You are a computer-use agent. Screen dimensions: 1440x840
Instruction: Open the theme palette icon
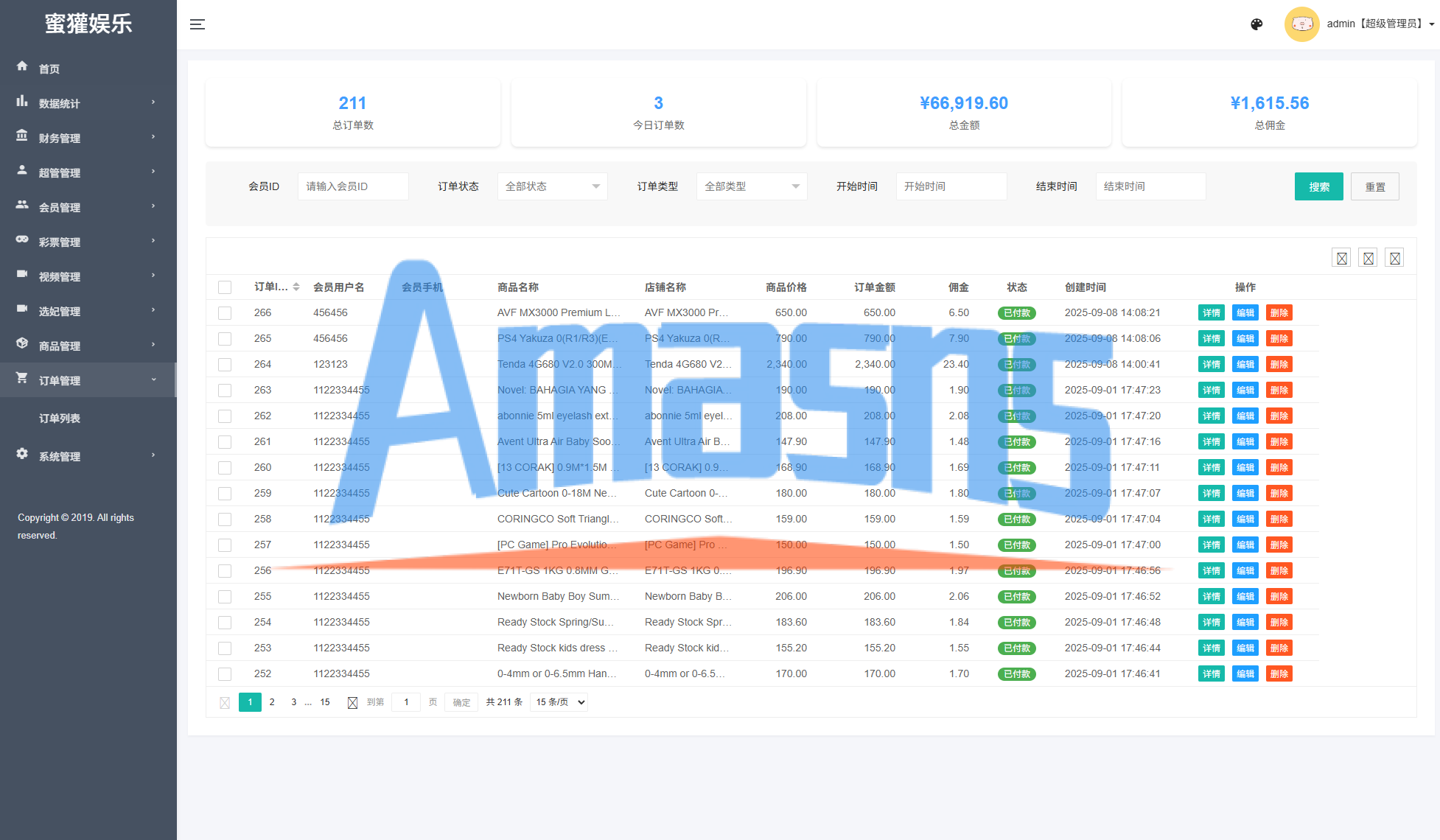coord(1256,24)
